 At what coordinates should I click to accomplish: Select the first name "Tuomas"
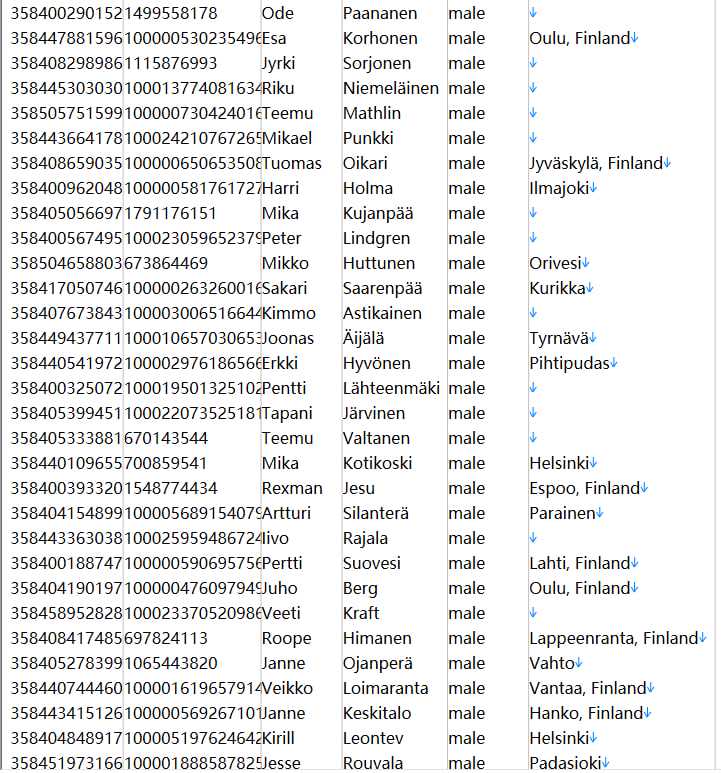[291, 163]
